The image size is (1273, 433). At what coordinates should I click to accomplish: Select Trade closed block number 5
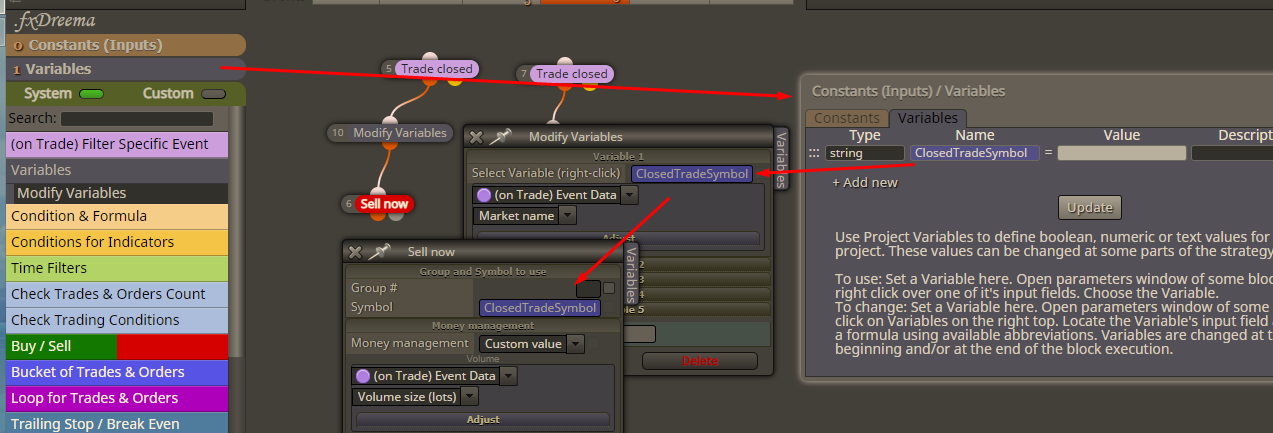click(x=436, y=69)
